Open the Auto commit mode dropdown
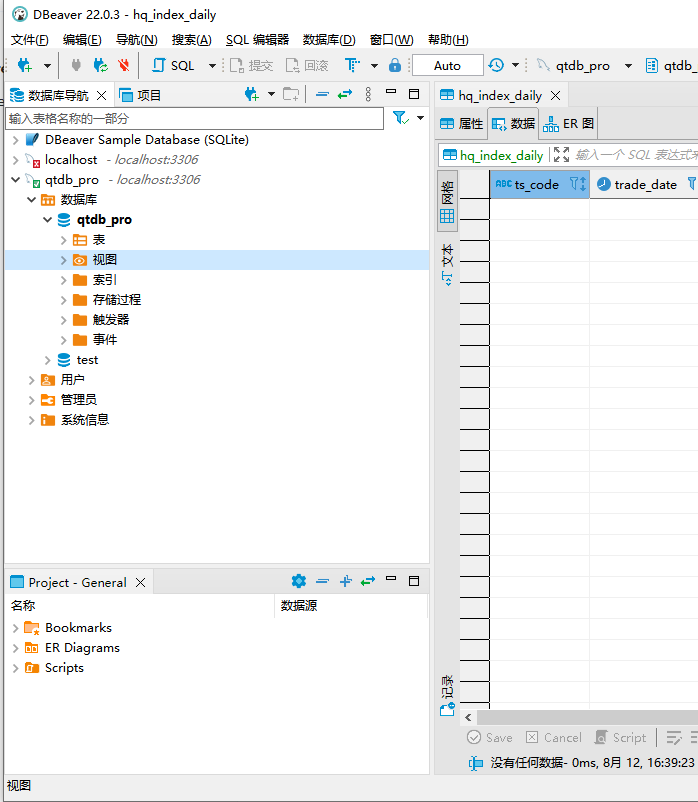The height and width of the screenshot is (802, 698). pyautogui.click(x=447, y=66)
